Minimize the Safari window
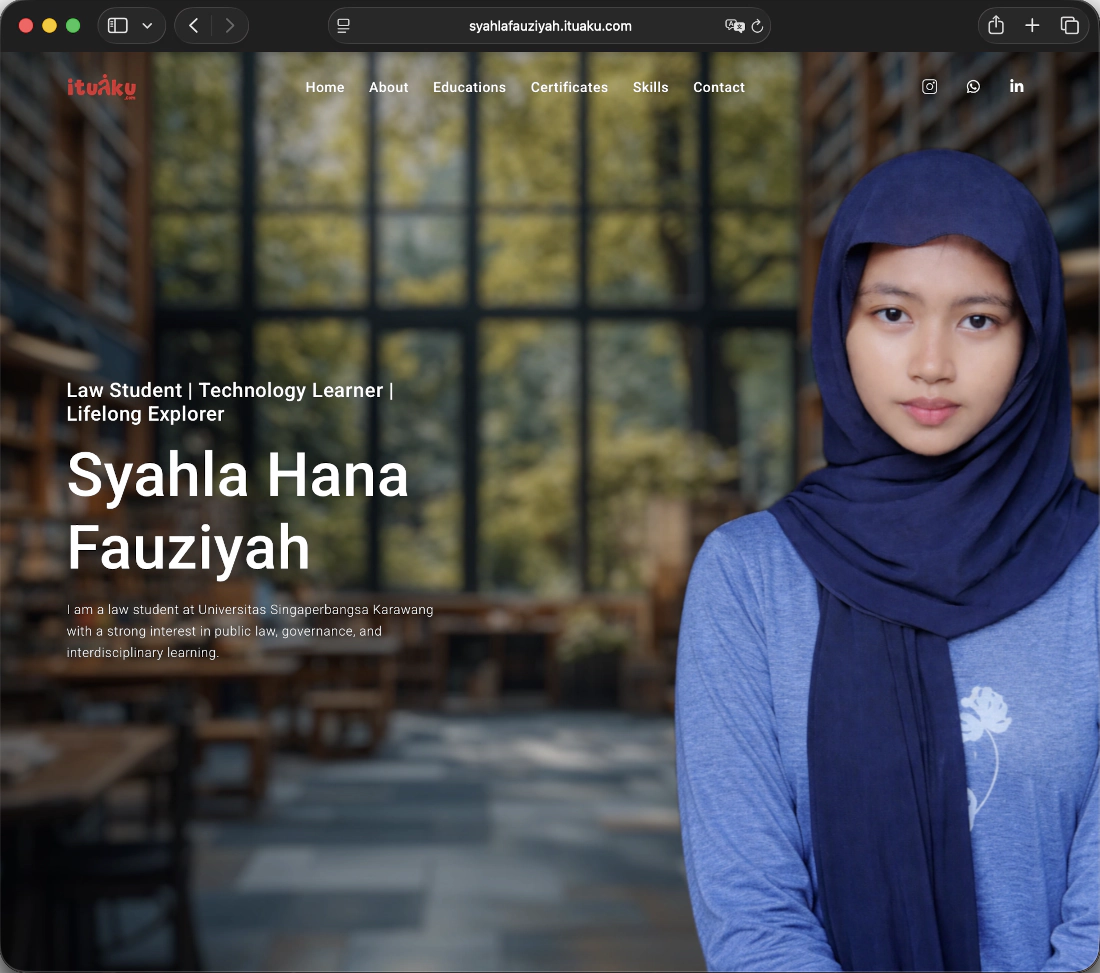The height and width of the screenshot is (973, 1100). tap(49, 26)
